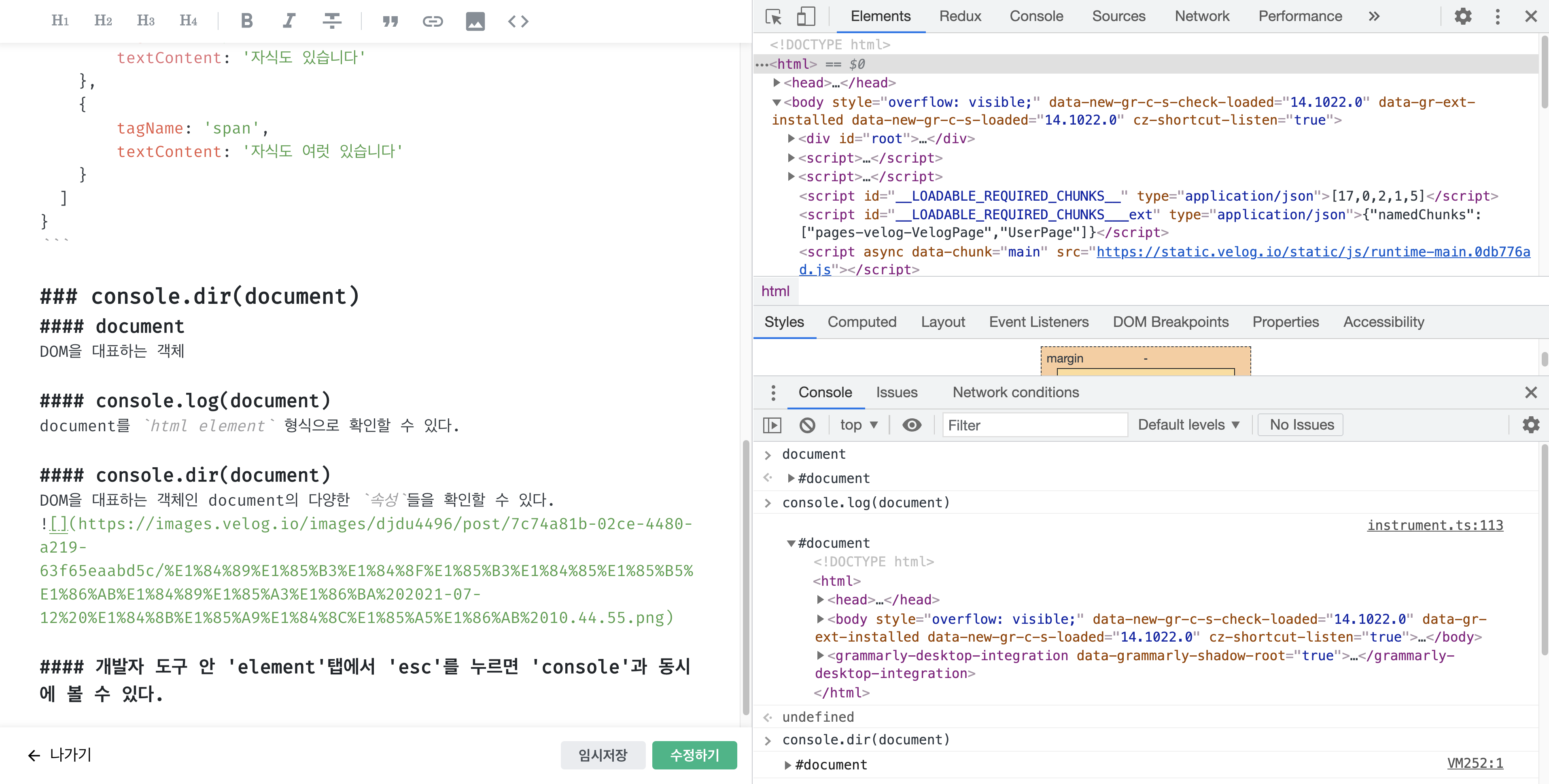The image size is (1549, 784).
Task: Open console settings gear
Action: tap(1531, 425)
